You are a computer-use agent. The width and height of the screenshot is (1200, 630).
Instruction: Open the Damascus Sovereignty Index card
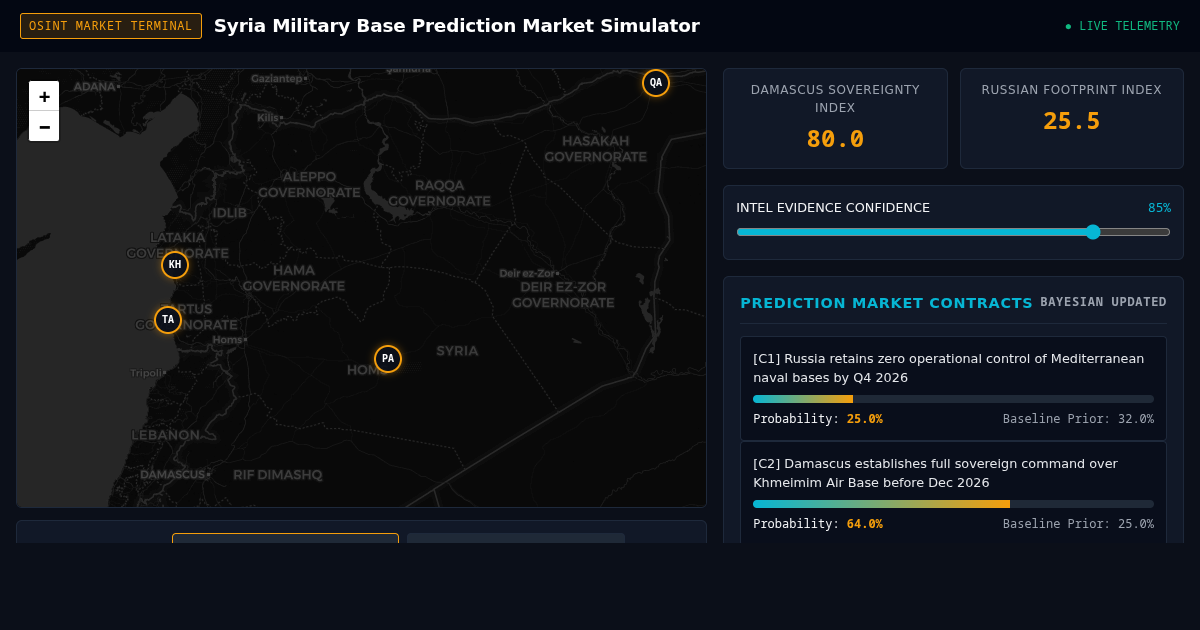[835, 119]
